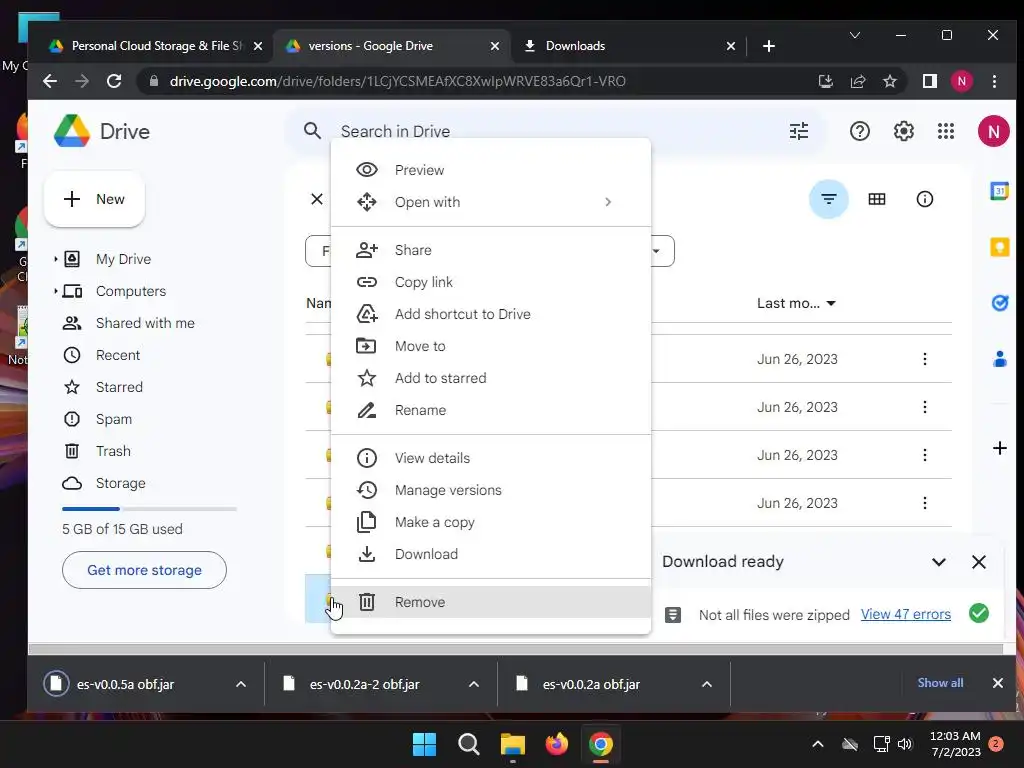The image size is (1024, 768).
Task: Open the Google account avatar N
Action: [993, 131]
